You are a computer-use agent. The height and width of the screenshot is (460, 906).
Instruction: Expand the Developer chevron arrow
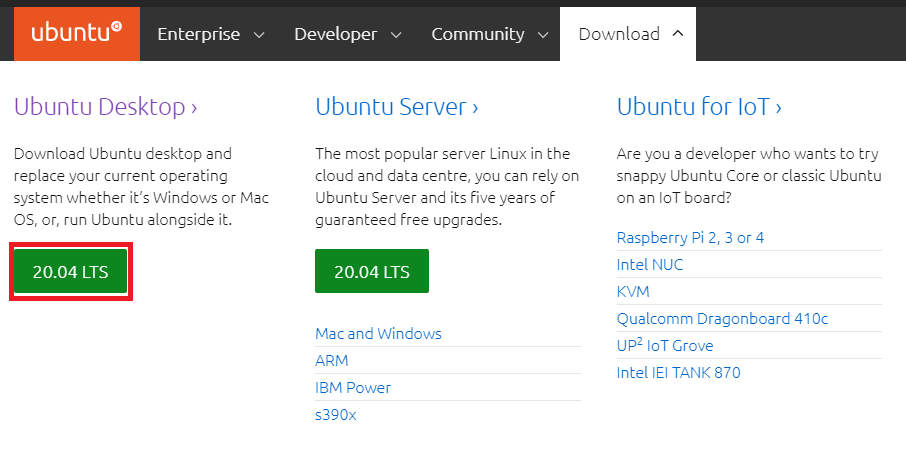396,35
